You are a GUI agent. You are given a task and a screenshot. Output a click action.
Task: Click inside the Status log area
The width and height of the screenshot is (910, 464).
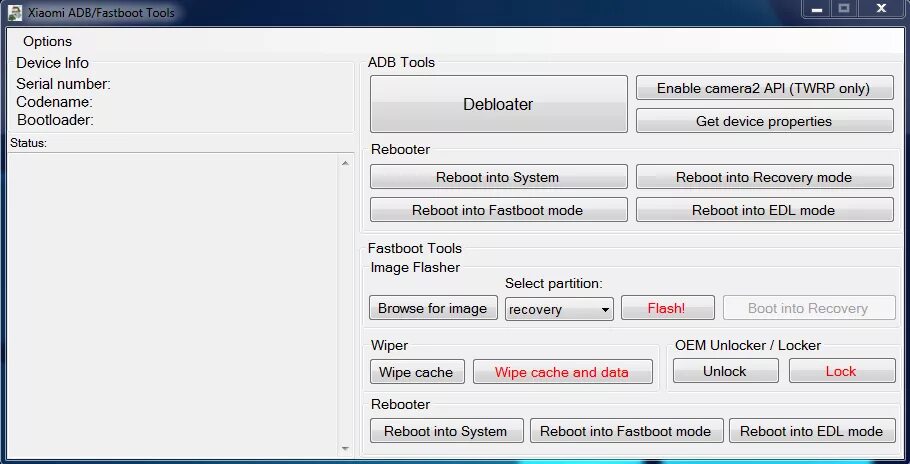174,306
